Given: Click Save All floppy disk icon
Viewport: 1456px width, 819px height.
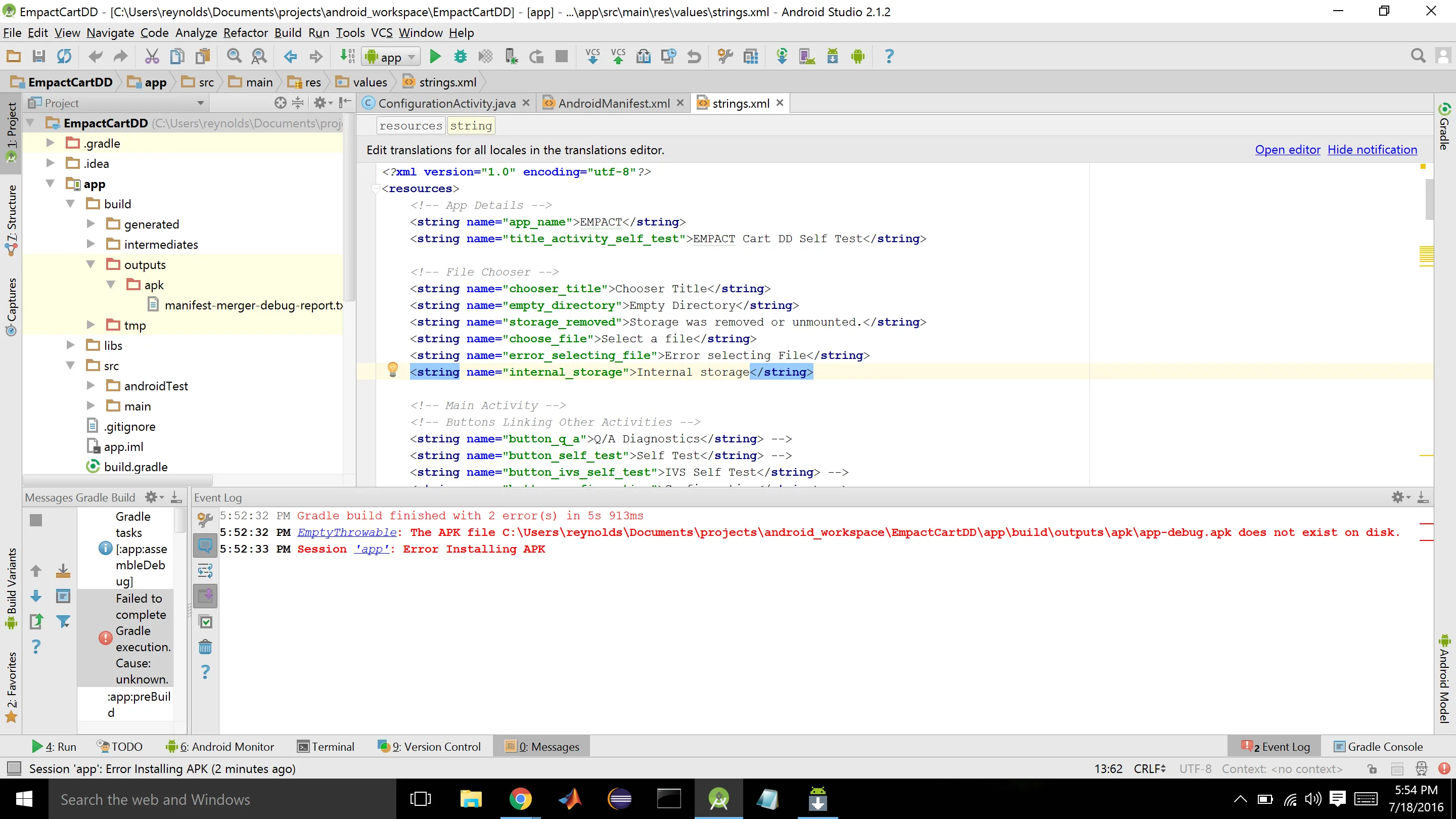Looking at the screenshot, I should 38,56.
